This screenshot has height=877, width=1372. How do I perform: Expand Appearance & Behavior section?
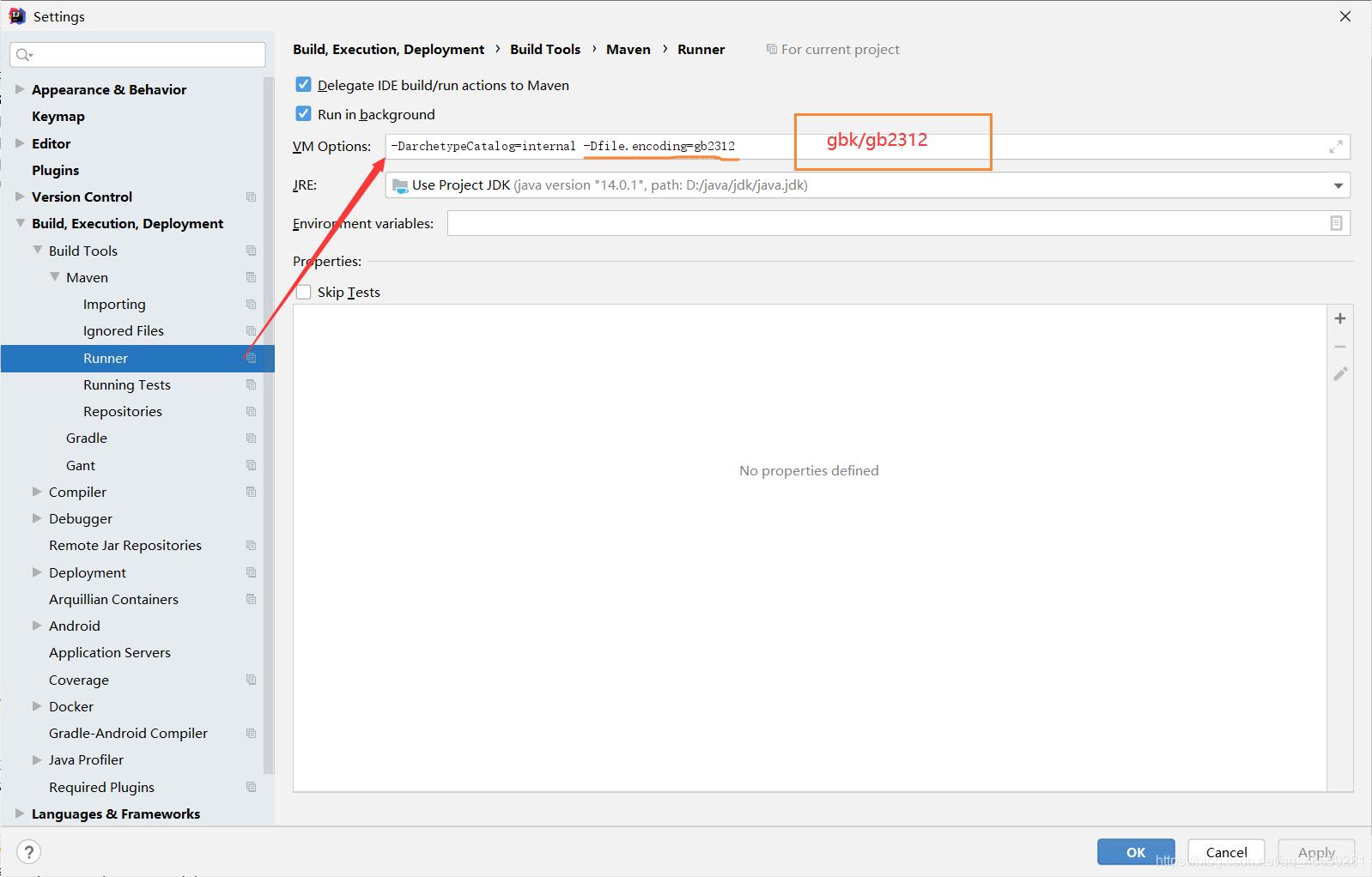(20, 89)
